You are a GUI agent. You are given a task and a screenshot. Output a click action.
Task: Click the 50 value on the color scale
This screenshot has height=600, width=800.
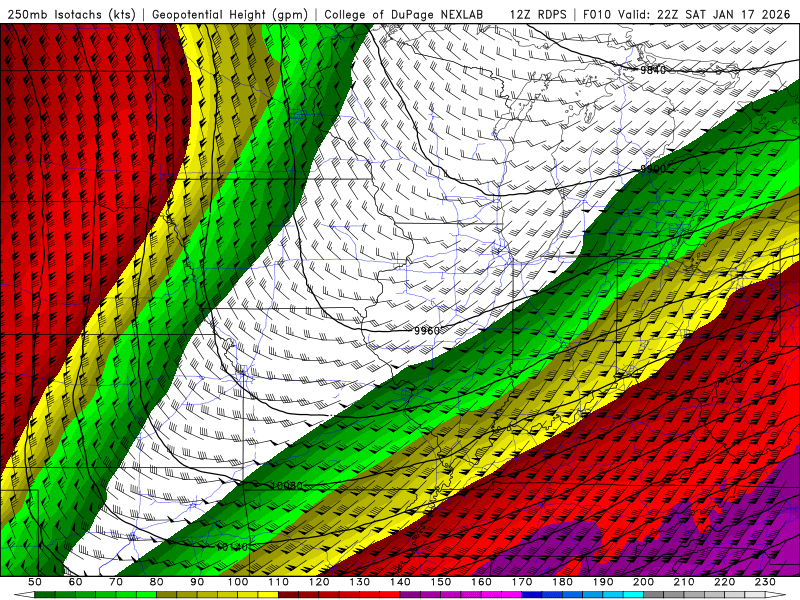pos(35,582)
